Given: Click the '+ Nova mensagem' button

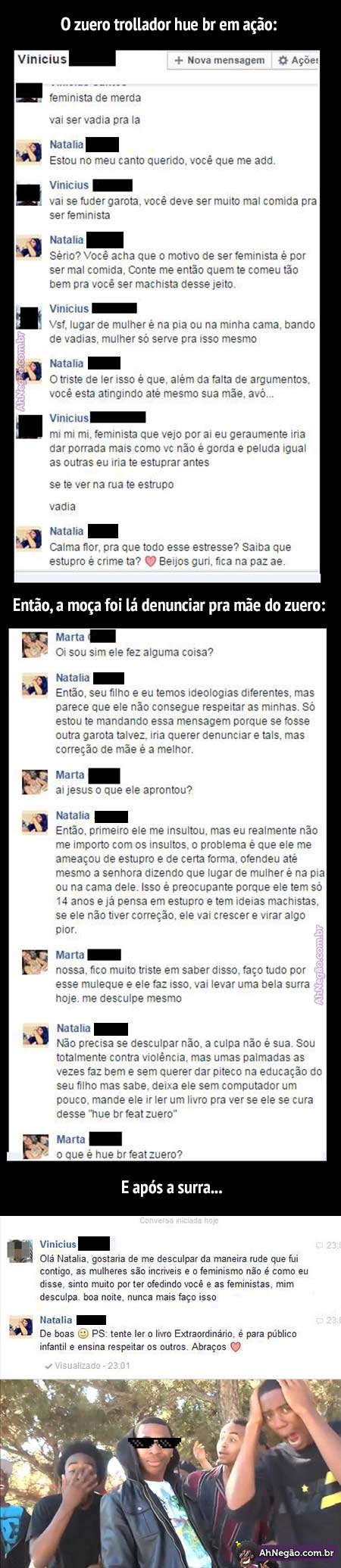Looking at the screenshot, I should pyautogui.click(x=219, y=60).
